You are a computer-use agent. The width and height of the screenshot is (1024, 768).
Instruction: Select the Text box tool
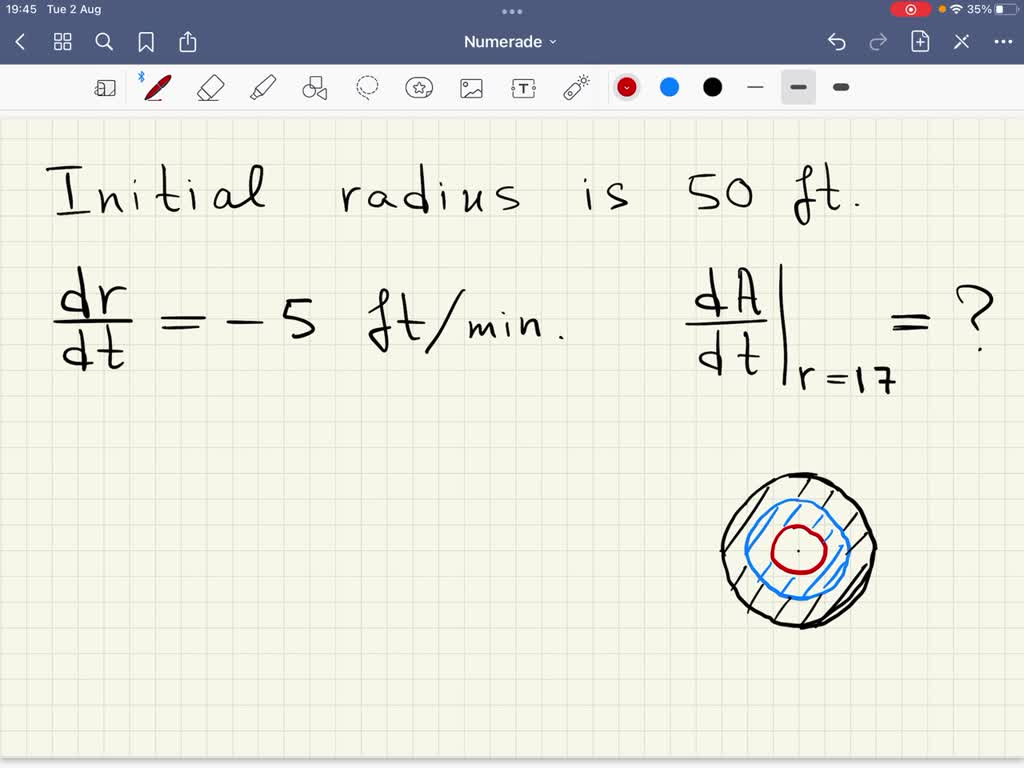pos(523,87)
